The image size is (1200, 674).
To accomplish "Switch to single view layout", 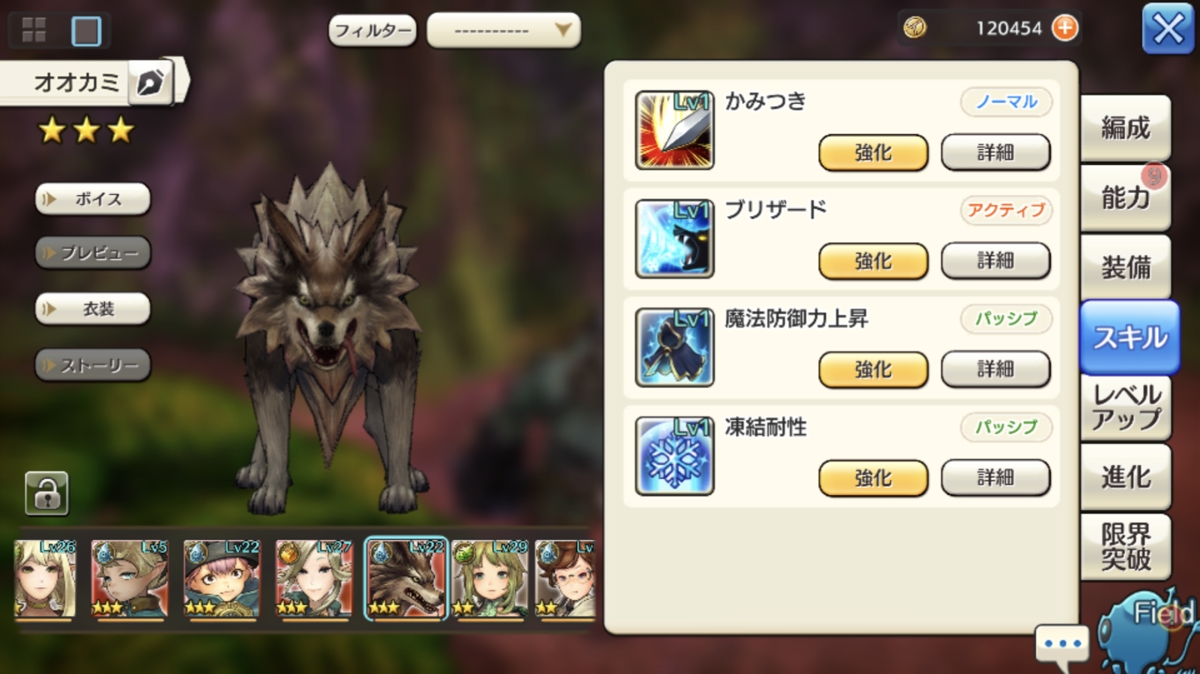I will point(87,31).
